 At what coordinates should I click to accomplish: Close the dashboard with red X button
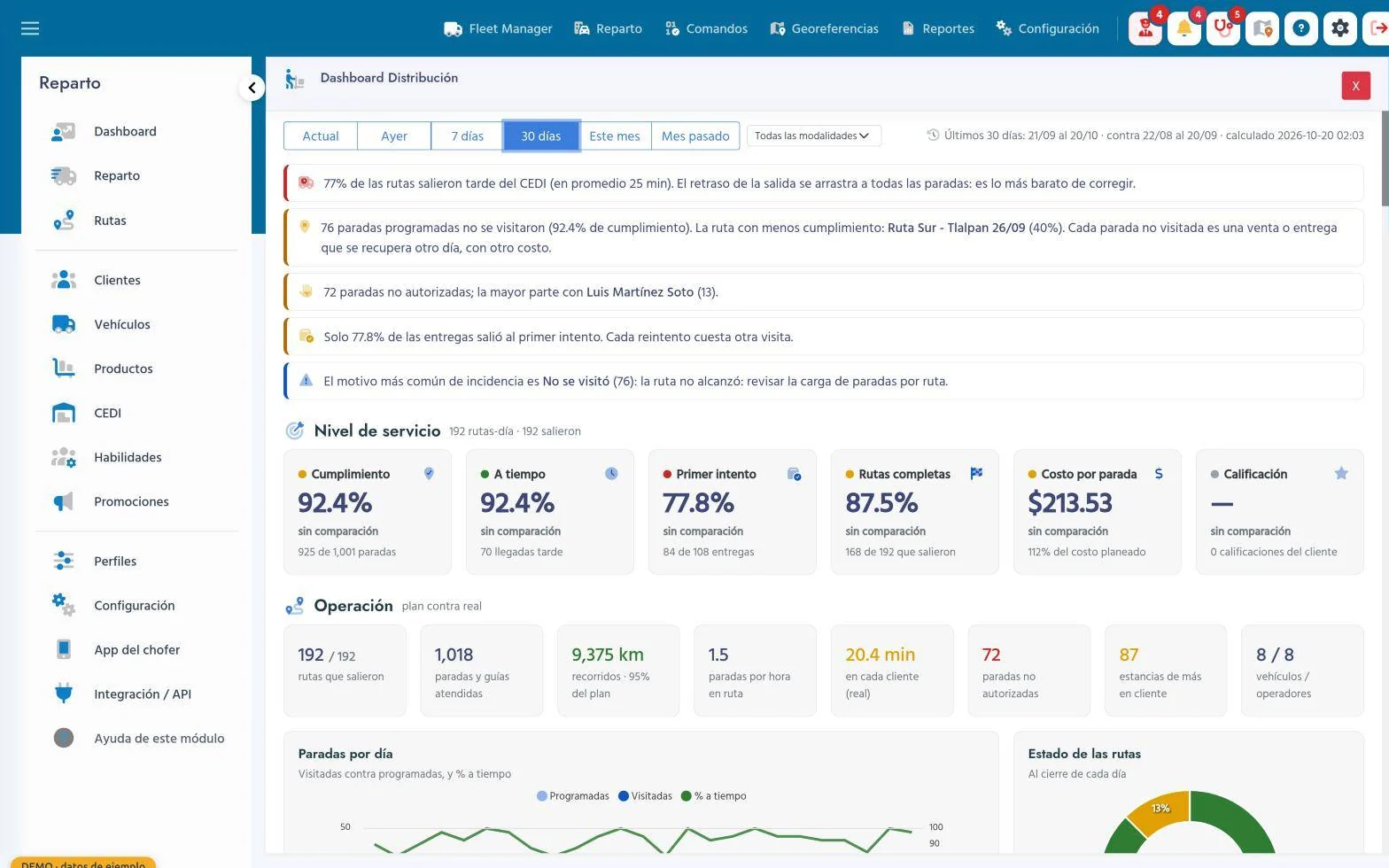point(1355,86)
